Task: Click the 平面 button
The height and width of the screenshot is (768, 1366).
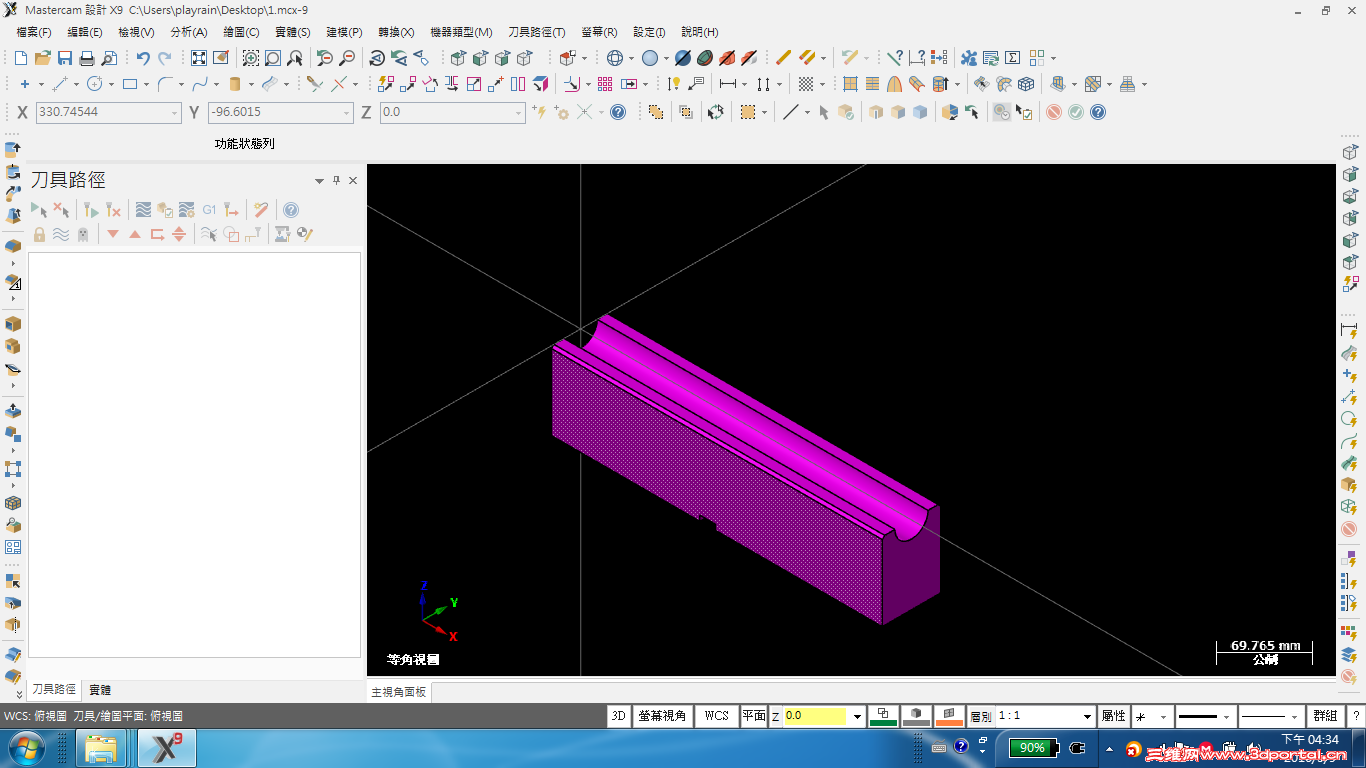Action: pyautogui.click(x=754, y=716)
